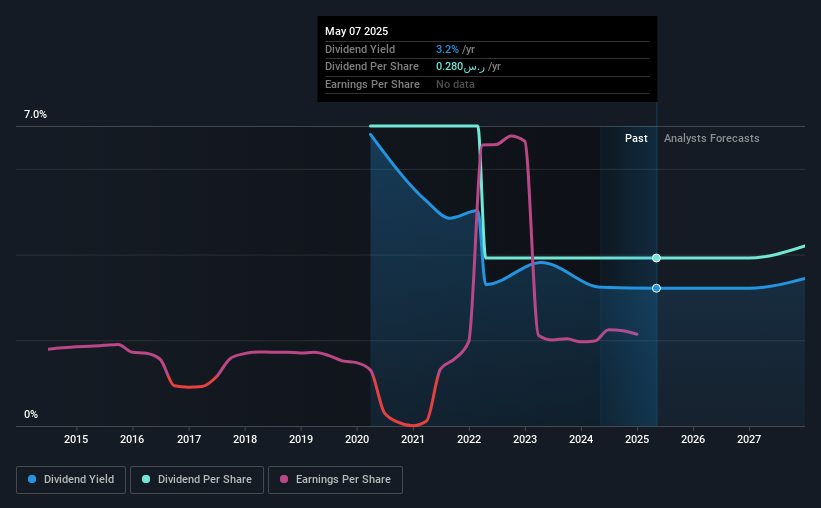Click the 2027 x-axis label
The height and width of the screenshot is (508, 821).
point(749,439)
